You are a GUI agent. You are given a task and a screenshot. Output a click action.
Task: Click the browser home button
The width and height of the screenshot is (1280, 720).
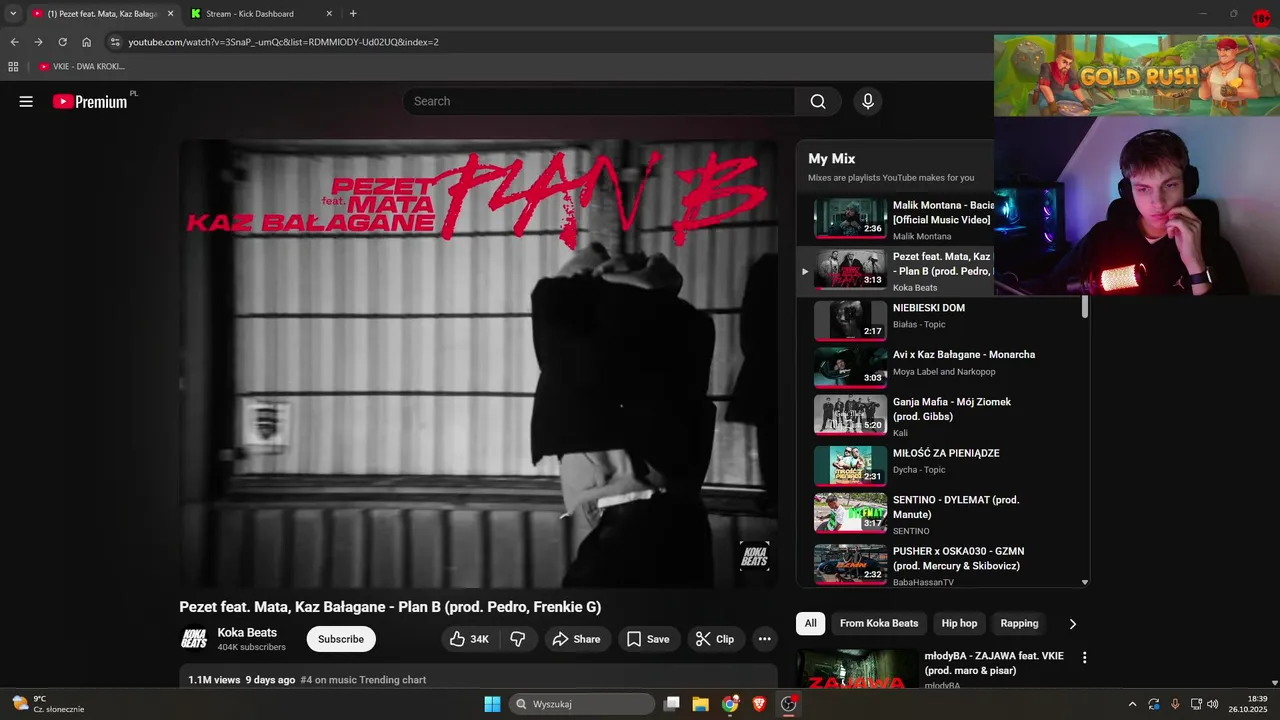pos(87,42)
